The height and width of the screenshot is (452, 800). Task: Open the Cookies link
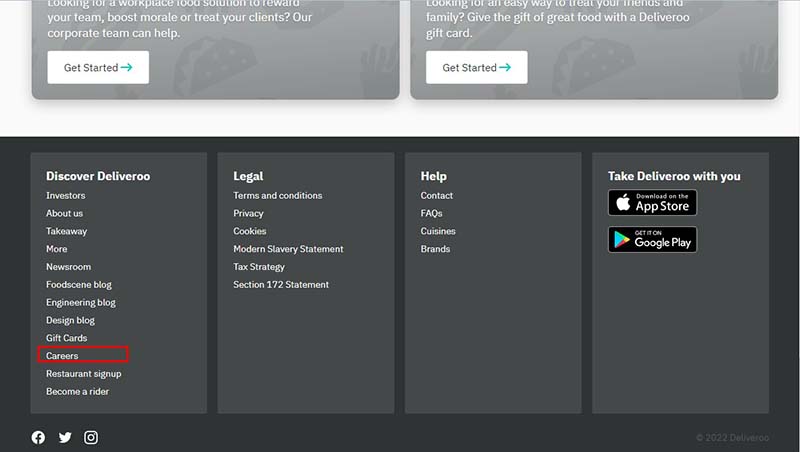coord(249,231)
